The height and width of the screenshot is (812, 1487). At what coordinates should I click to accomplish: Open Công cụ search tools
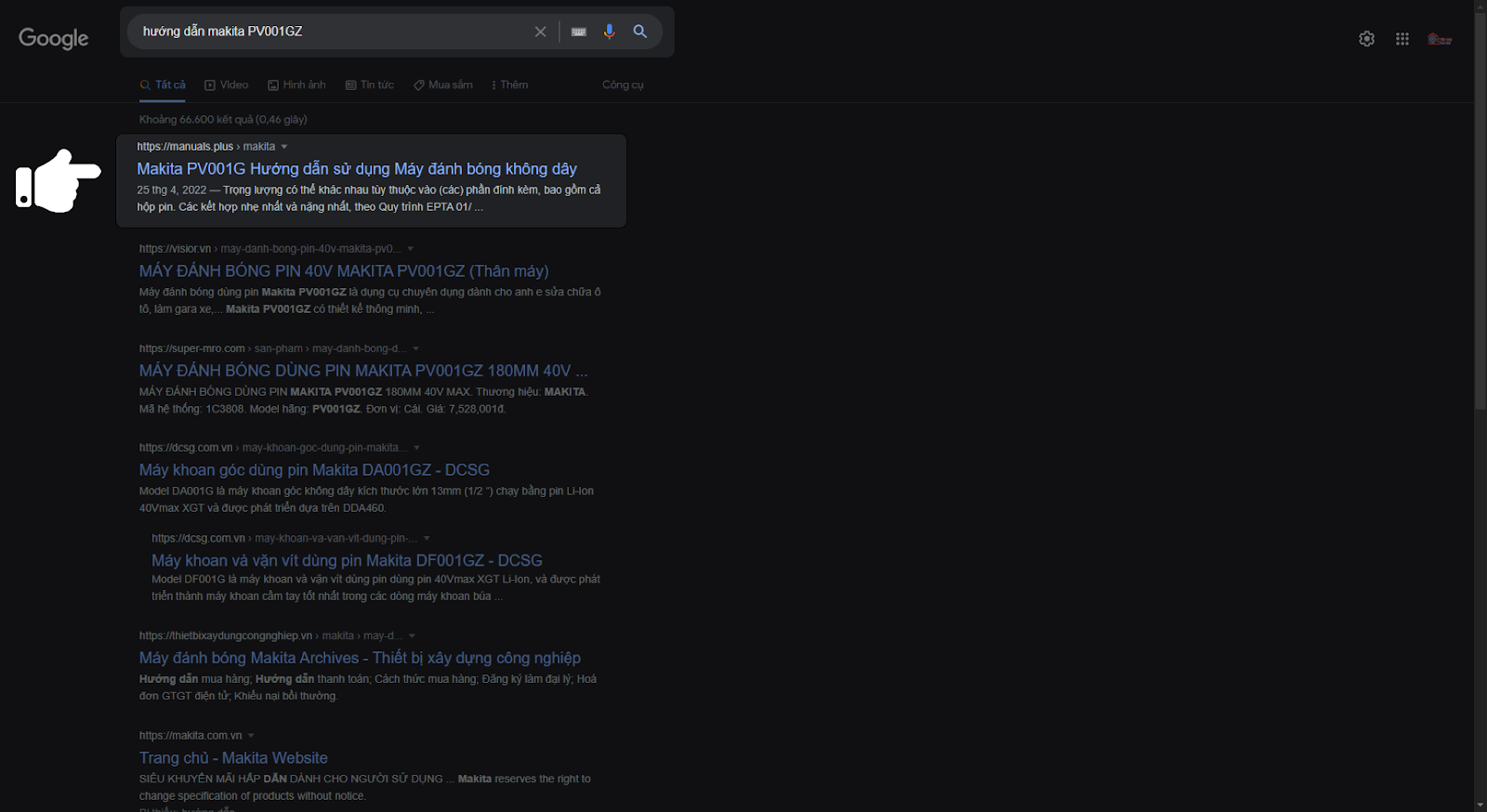623,85
